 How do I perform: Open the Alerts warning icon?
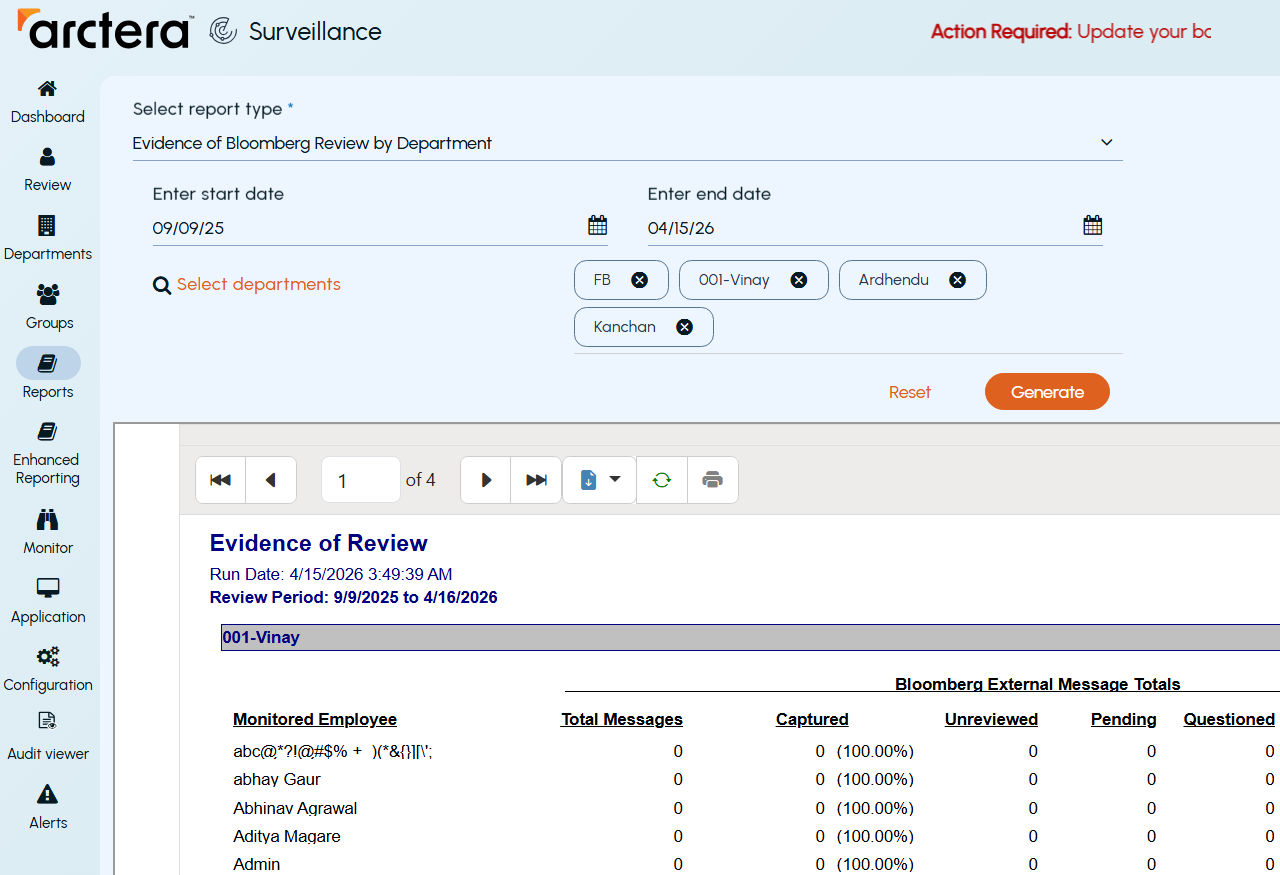(x=47, y=794)
